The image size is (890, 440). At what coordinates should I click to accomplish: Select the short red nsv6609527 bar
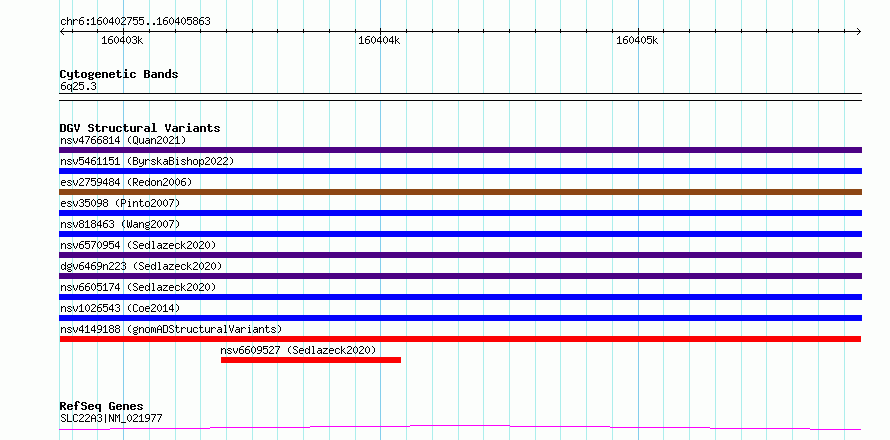[x=311, y=360]
